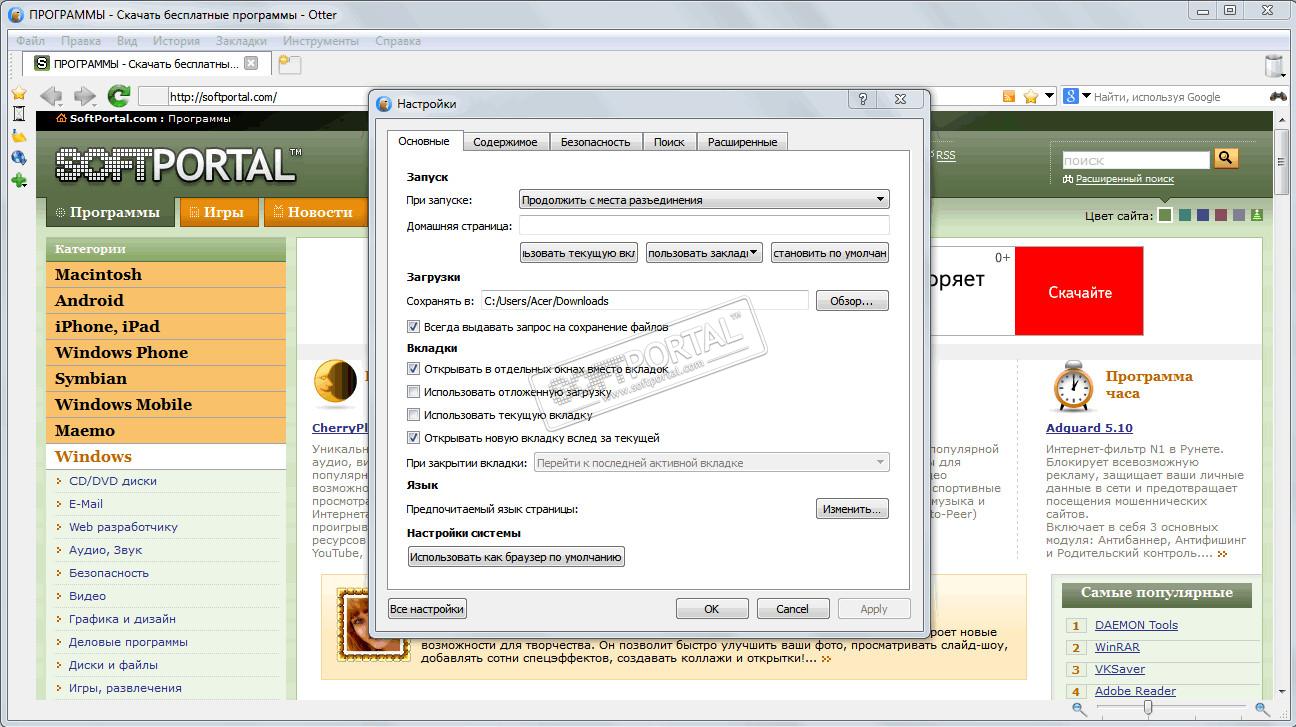Pick the crimson site color swatch
The image size is (1296, 727).
click(1221, 215)
